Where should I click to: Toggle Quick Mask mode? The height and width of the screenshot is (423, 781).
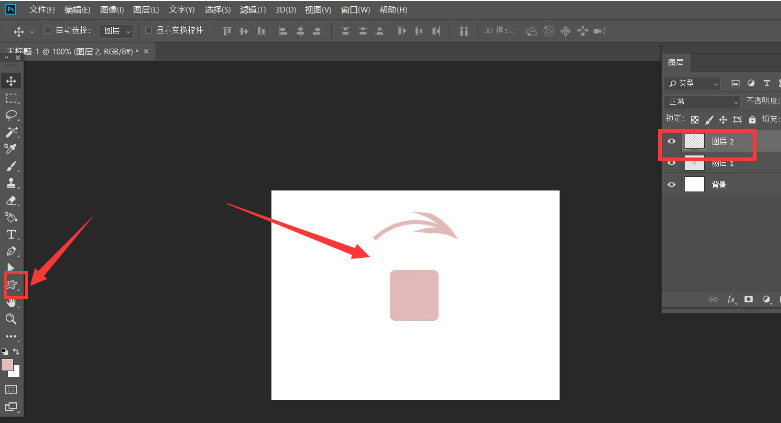pos(11,389)
